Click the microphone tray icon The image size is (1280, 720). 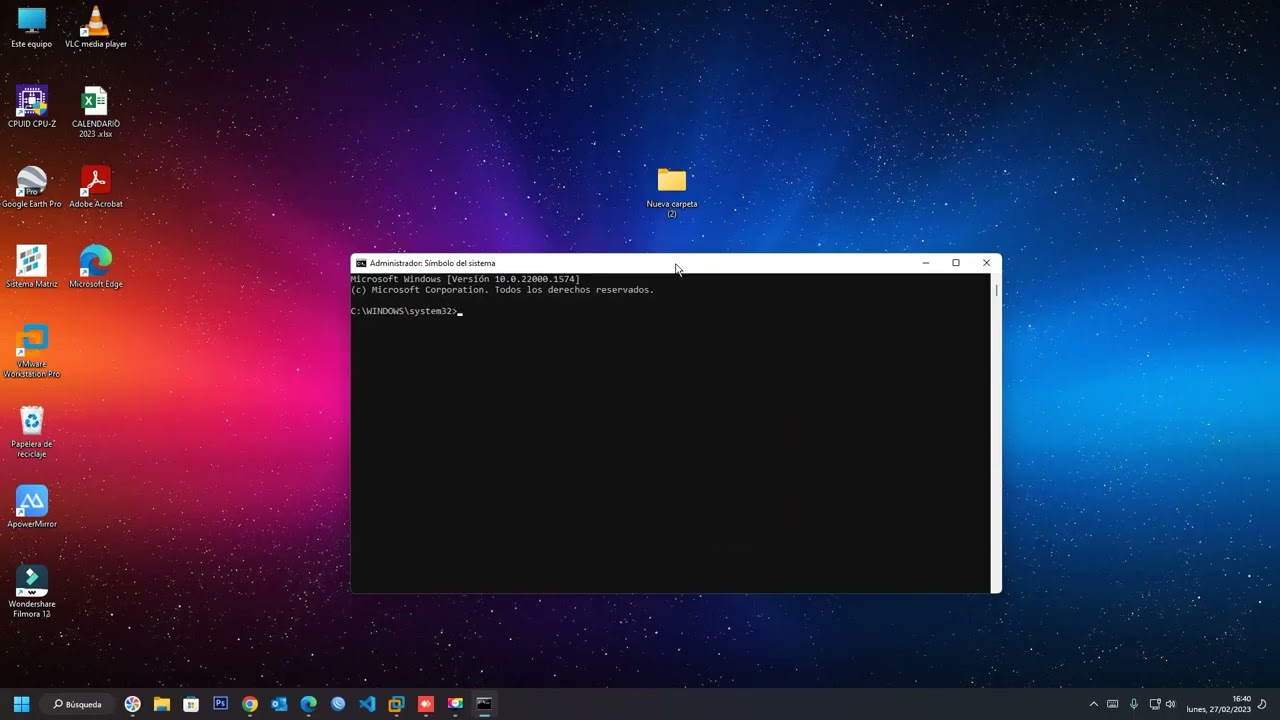coord(1134,704)
